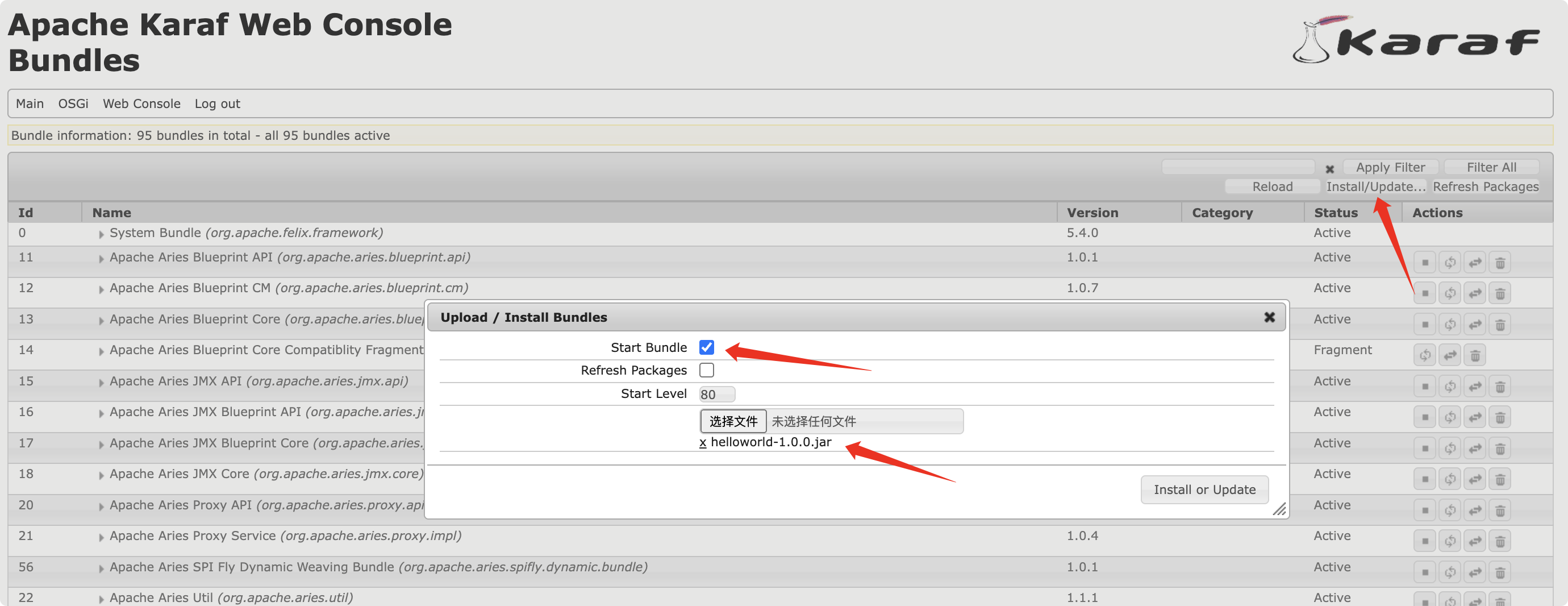Uncheck the Start Bundle checkbox
Image resolution: width=1568 pixels, height=606 pixels.
click(x=706, y=347)
